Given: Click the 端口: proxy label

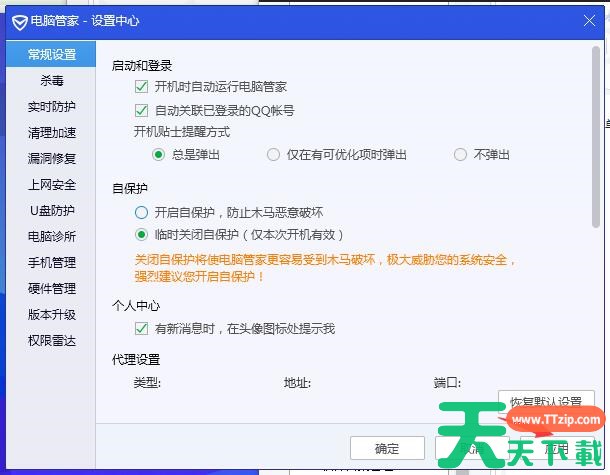Looking at the screenshot, I should (447, 383).
